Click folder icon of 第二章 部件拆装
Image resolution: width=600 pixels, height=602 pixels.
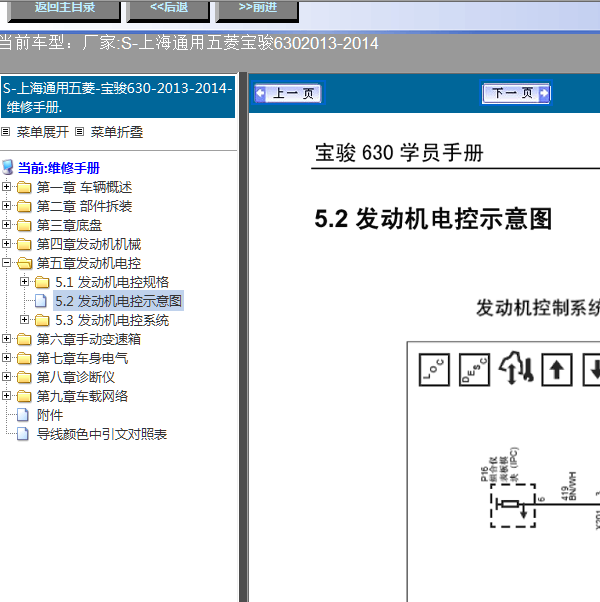[x=24, y=206]
